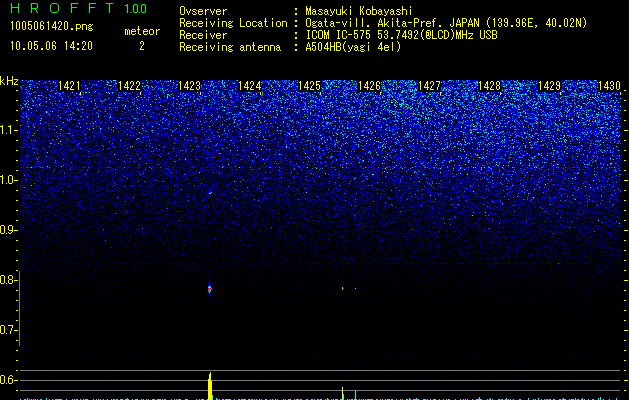Click the tall yellow signal peak bar
Image resolution: width=629 pixels, height=400 pixels.
(x=210, y=386)
